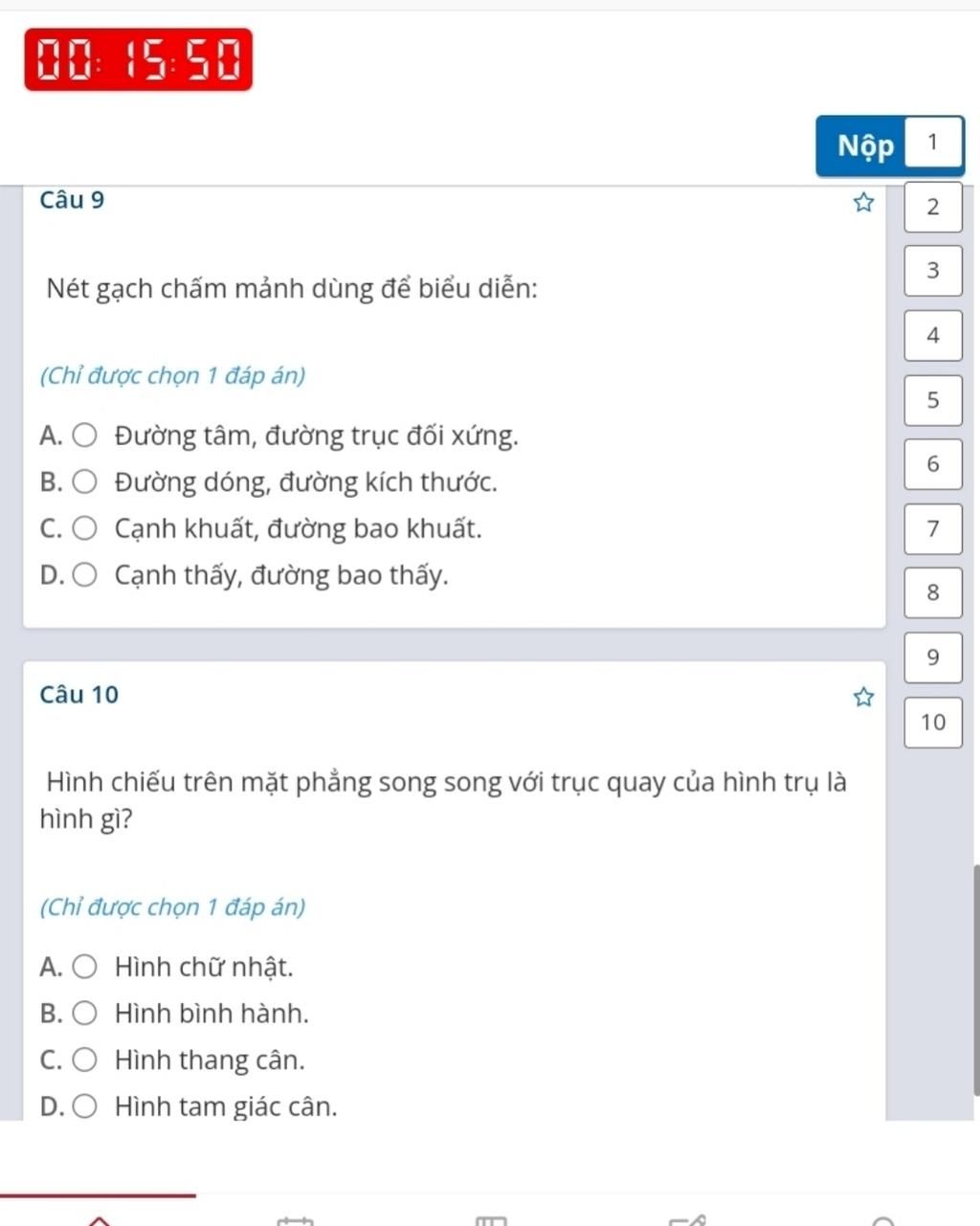Choose option B 'Đường dóng, đường kích thước'
Screen dimensions: 980x1226
coord(85,482)
